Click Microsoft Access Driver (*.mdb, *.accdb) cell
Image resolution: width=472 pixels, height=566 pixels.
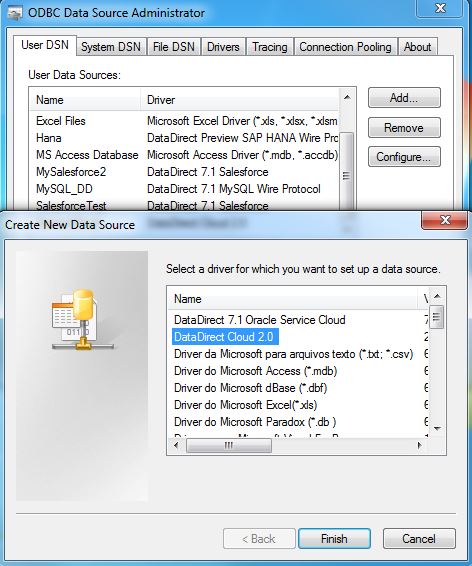[242, 154]
